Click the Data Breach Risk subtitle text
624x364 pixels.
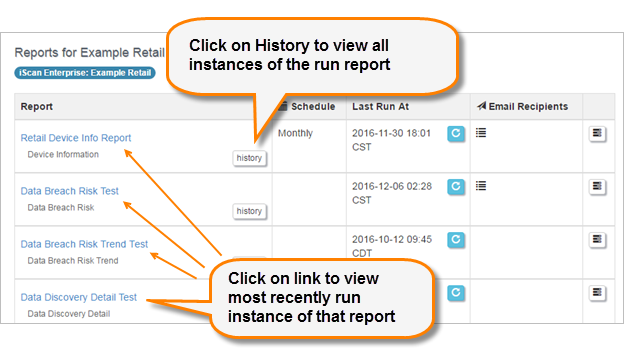point(60,208)
